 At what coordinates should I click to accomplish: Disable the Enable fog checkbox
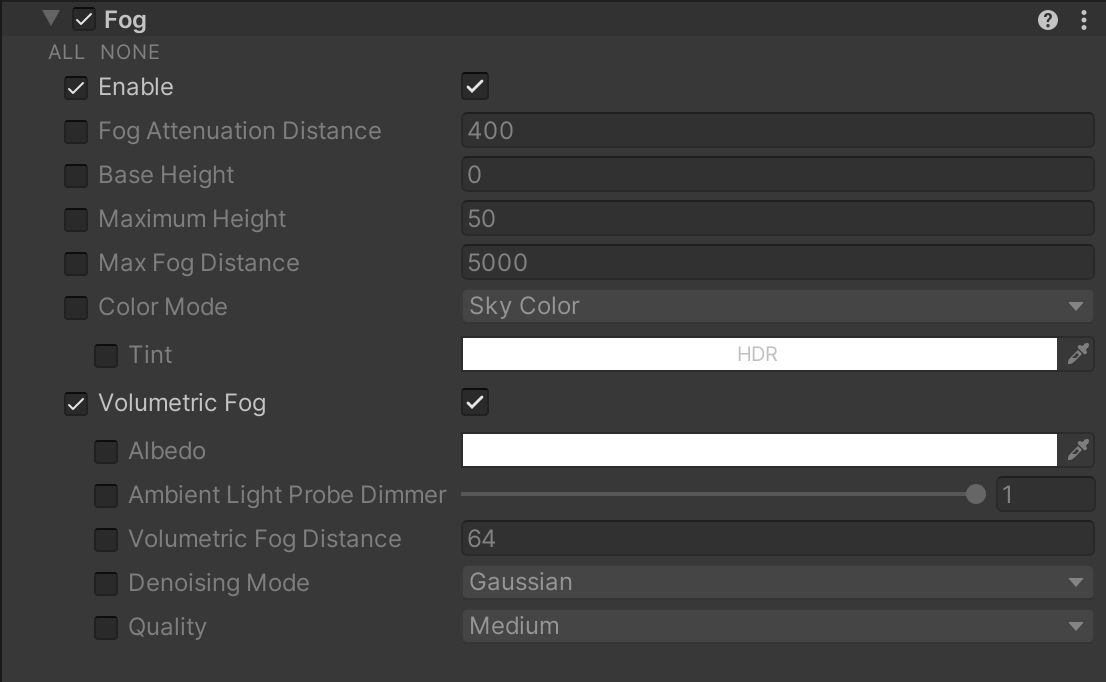[x=475, y=86]
